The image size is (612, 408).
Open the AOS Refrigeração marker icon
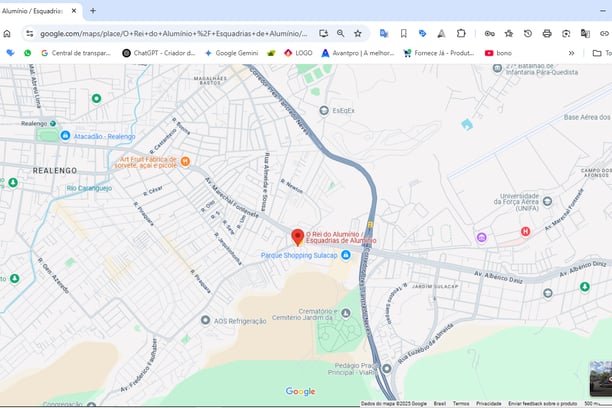(x=205, y=320)
